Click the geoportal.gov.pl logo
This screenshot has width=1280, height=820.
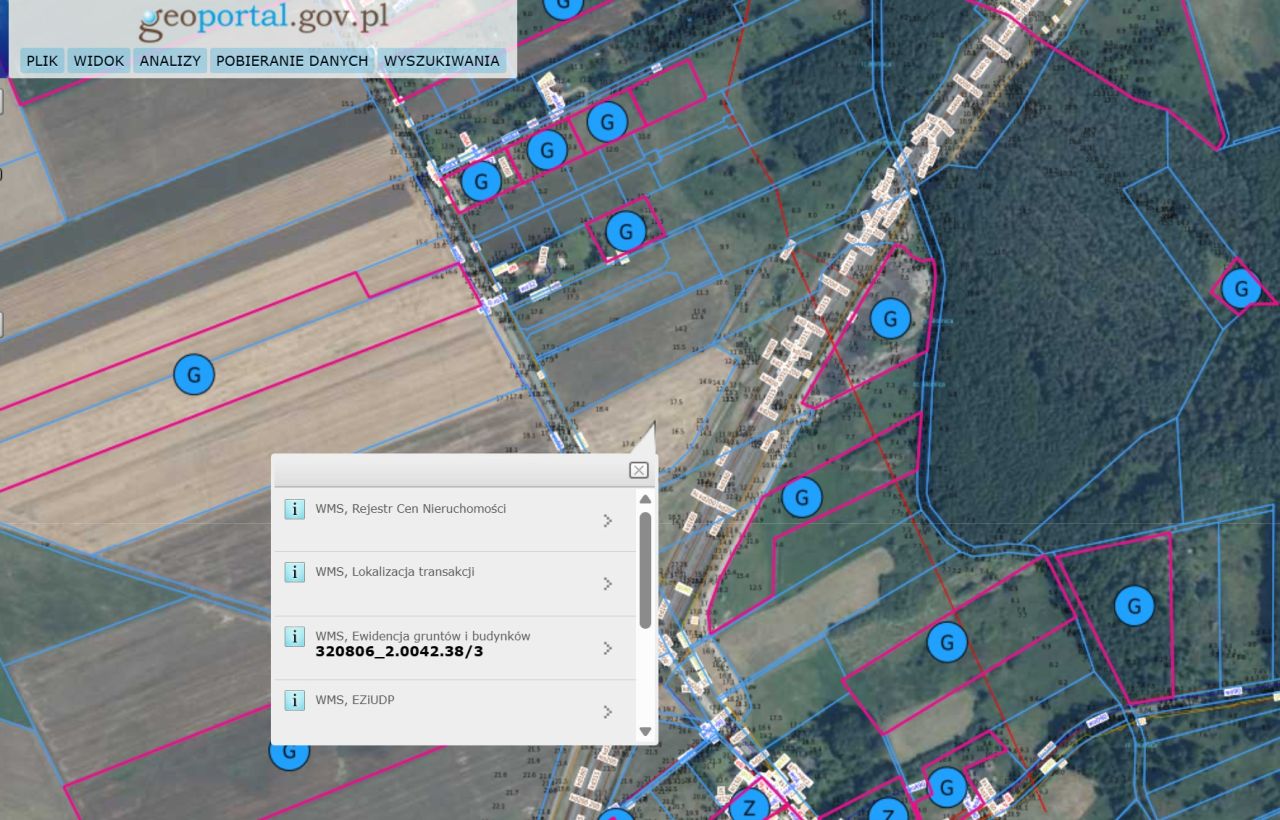tap(264, 21)
